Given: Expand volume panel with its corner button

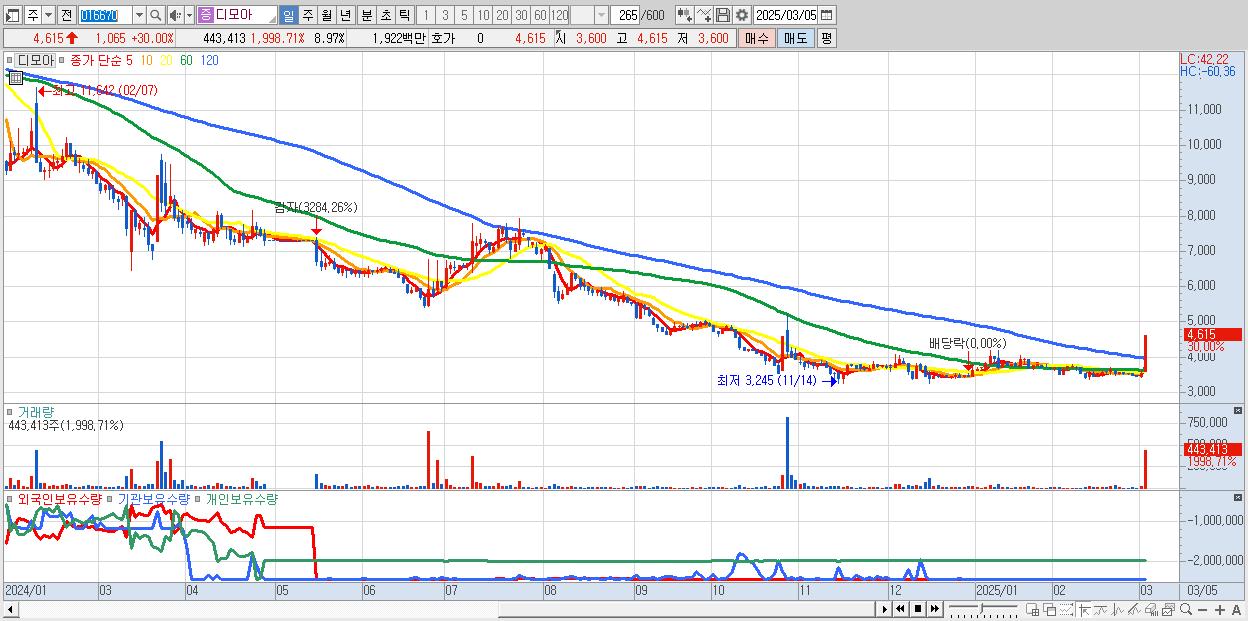Looking at the screenshot, I should point(1240,411).
